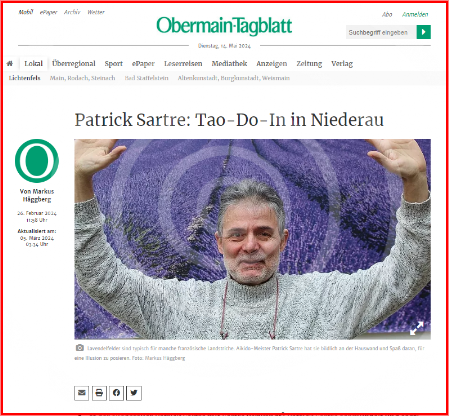Screen dimensions: 449x416
Task: Open the Wetter link at top
Action: pos(96,12)
